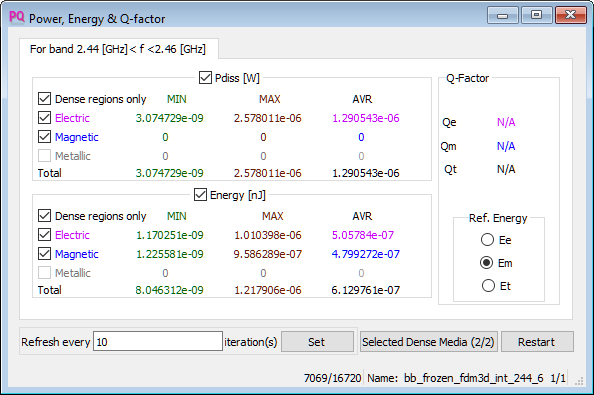Click the PQ application icon in title bar
This screenshot has width=594, height=395.
point(17,17)
